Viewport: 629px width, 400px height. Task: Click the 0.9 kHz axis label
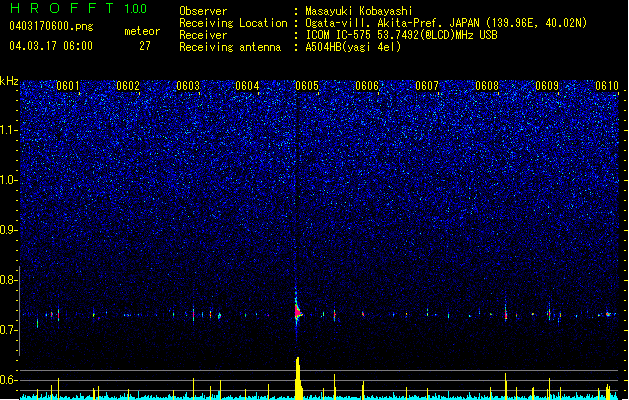[9, 230]
